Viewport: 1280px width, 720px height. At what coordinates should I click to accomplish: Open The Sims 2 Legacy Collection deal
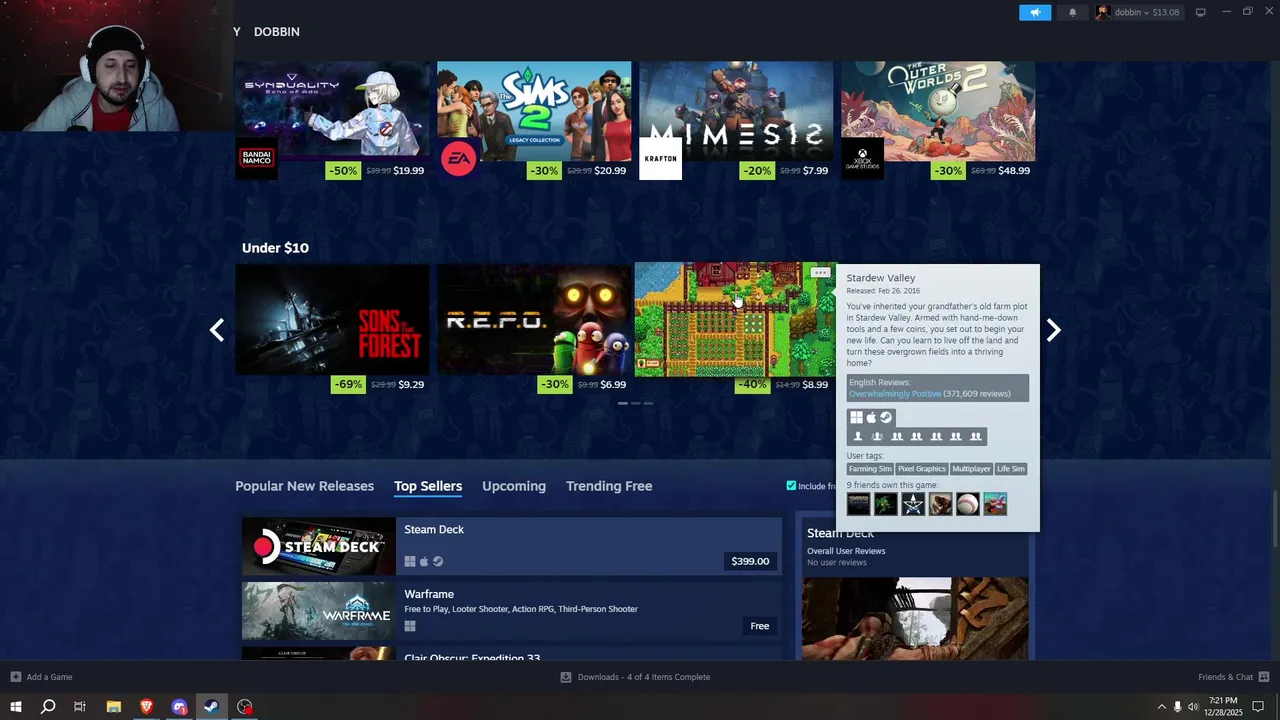(534, 111)
